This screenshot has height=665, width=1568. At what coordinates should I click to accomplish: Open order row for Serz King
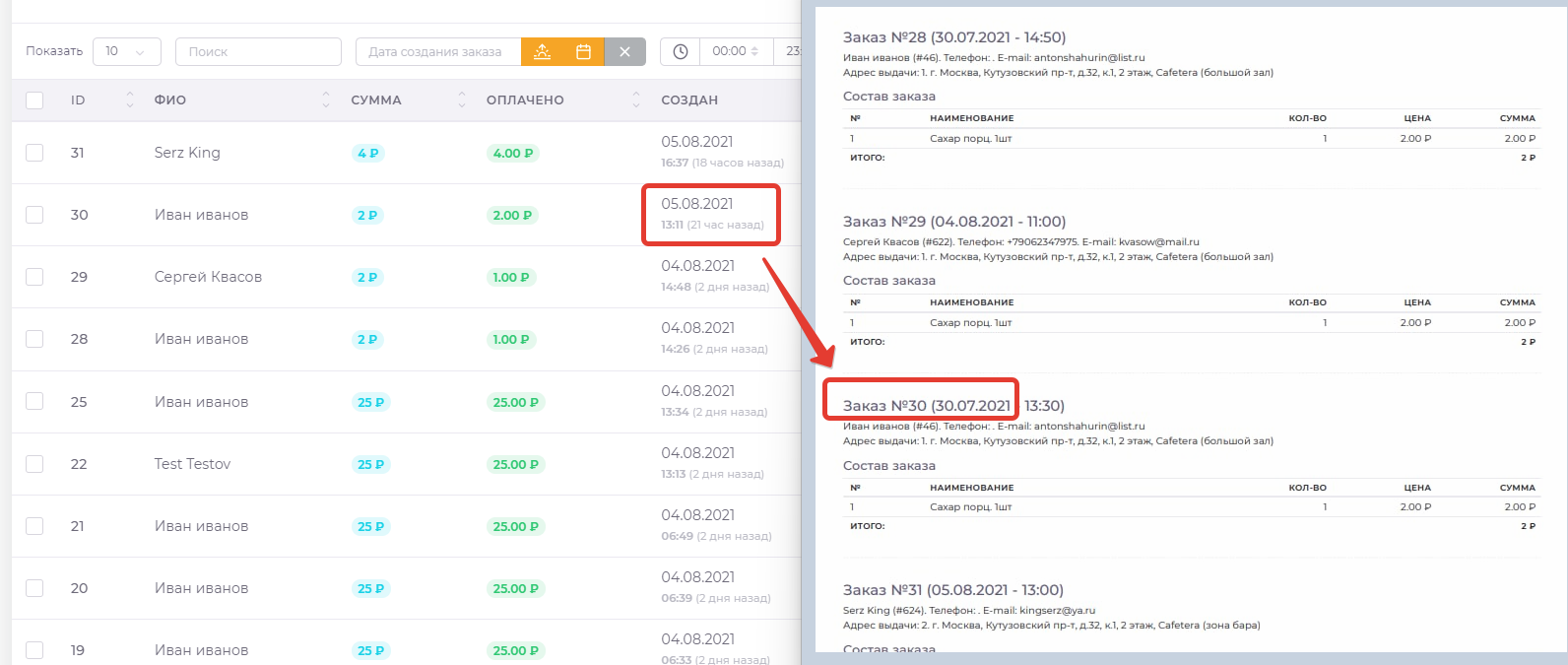click(x=187, y=153)
